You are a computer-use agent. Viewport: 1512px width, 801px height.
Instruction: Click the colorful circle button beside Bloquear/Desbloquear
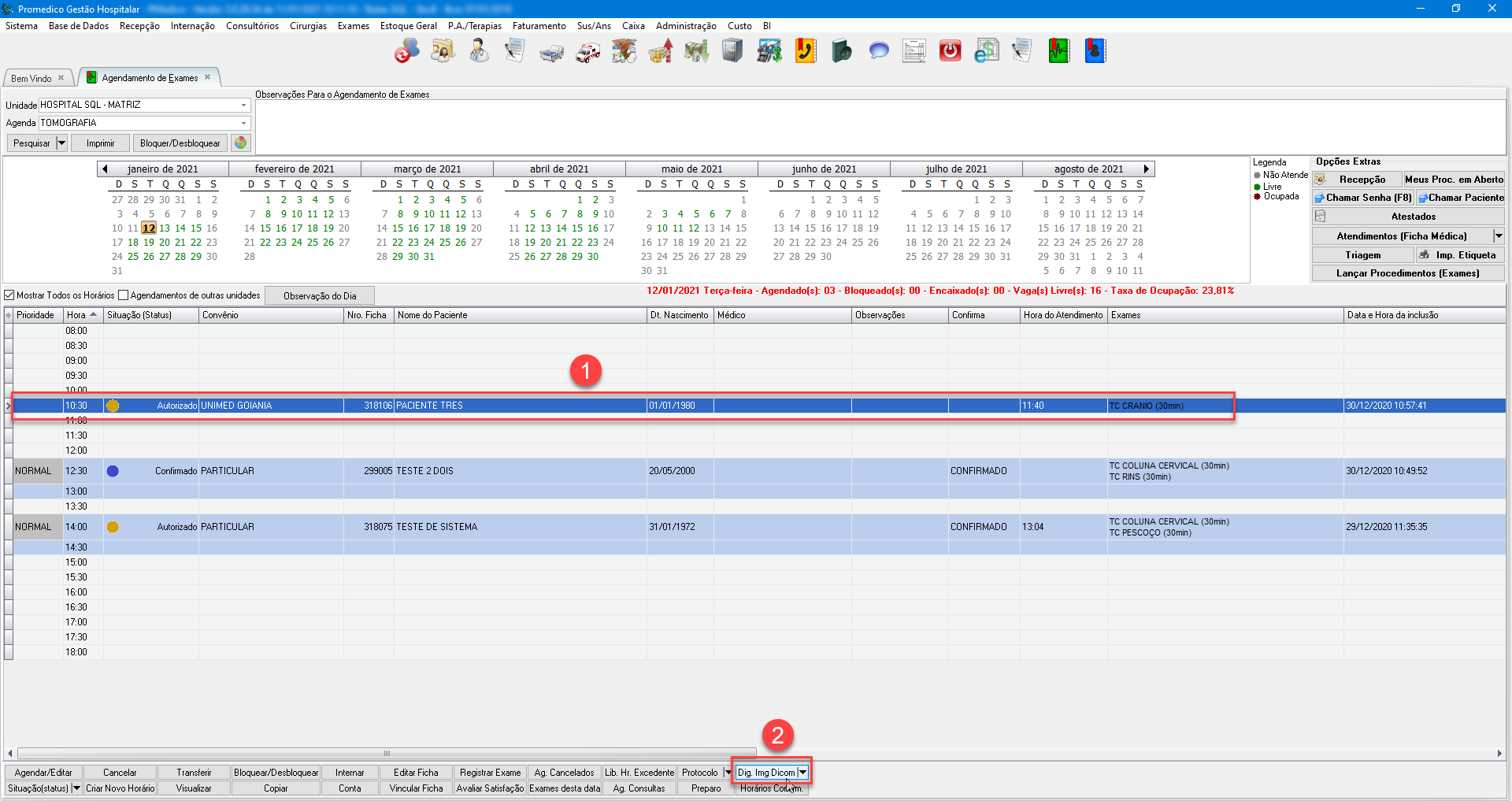(241, 143)
